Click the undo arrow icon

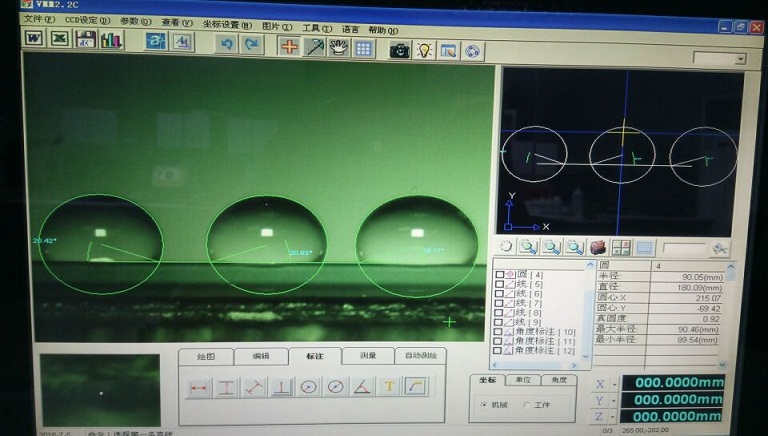click(227, 44)
